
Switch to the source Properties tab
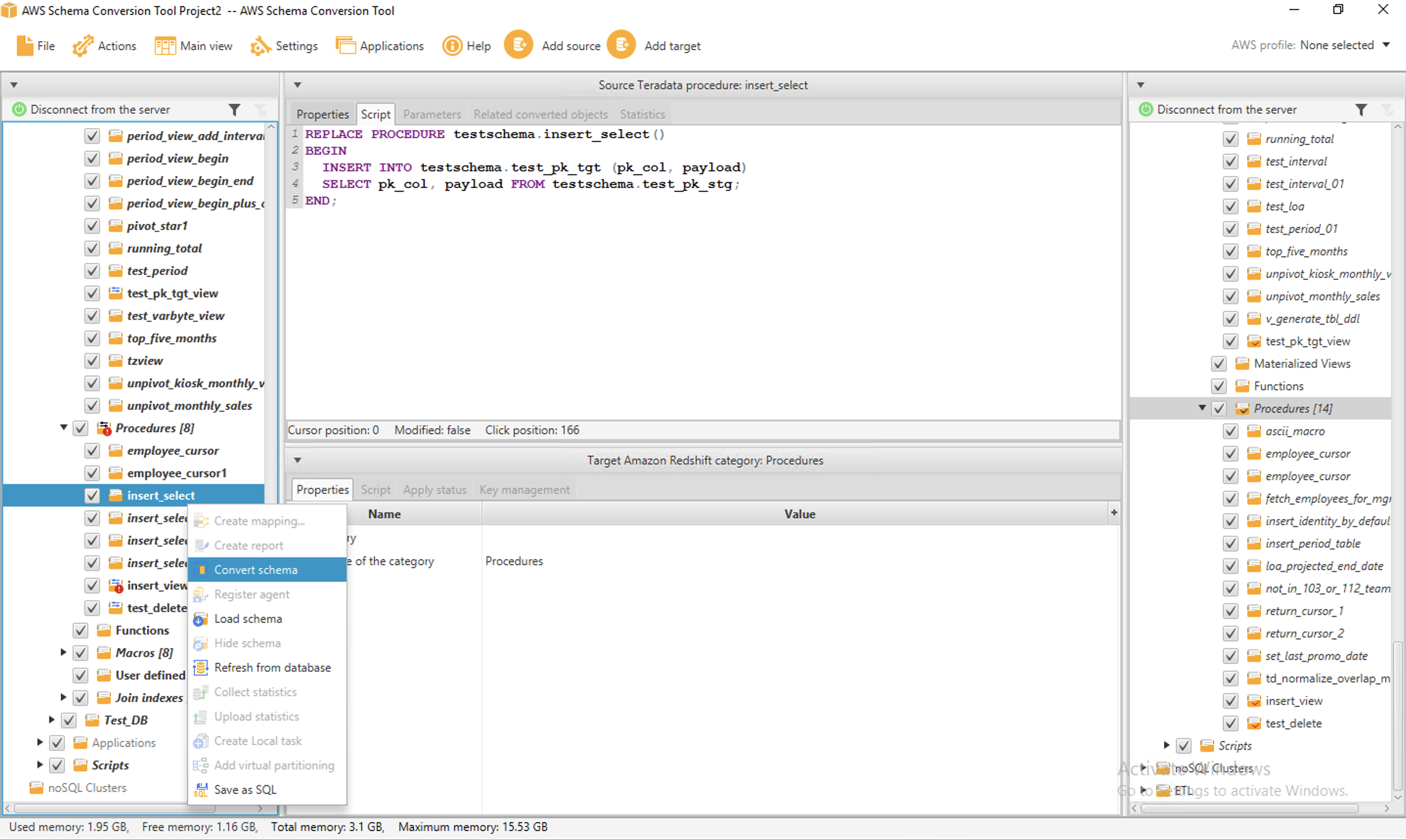tap(322, 114)
